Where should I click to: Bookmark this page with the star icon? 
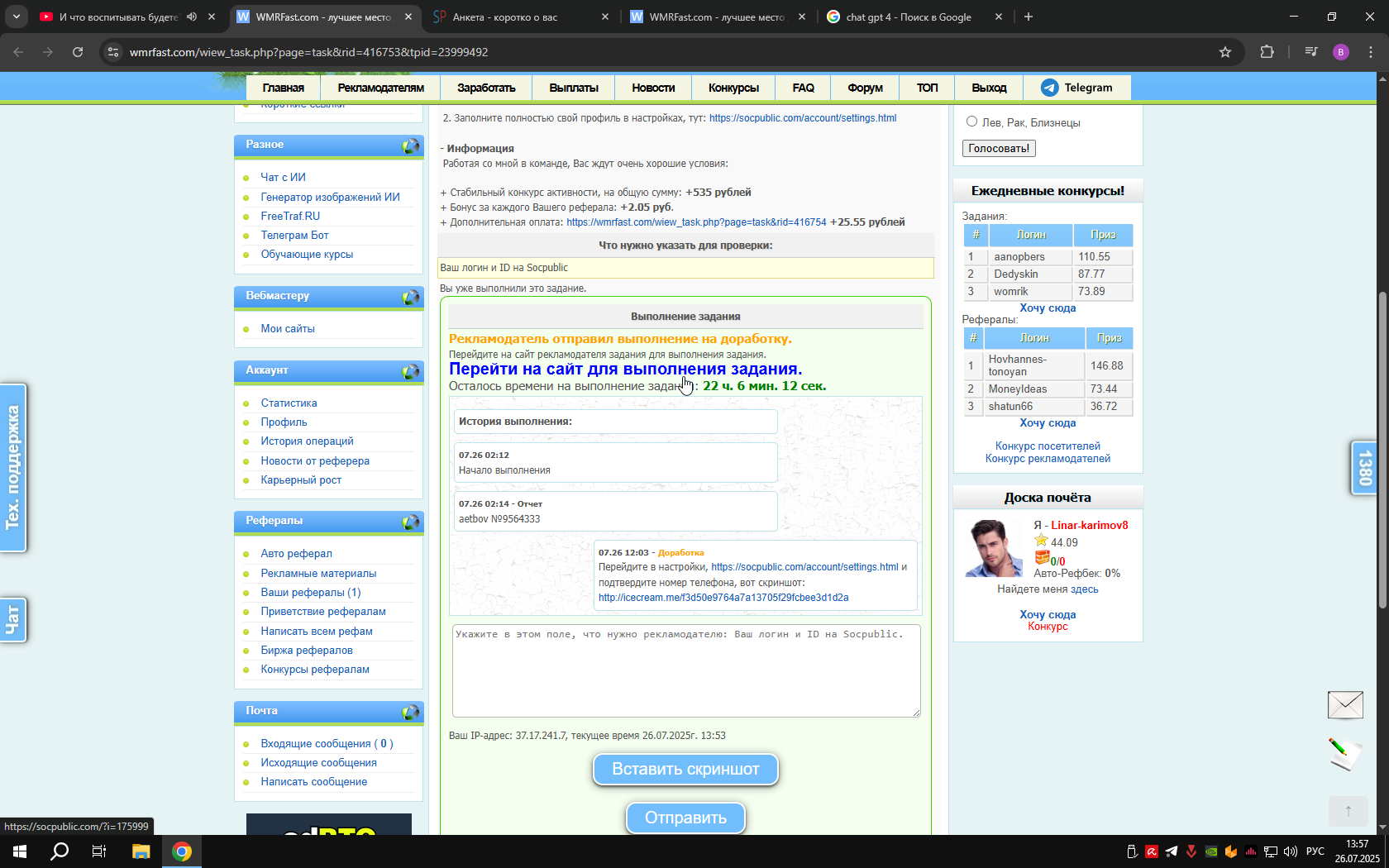pos(1225,52)
